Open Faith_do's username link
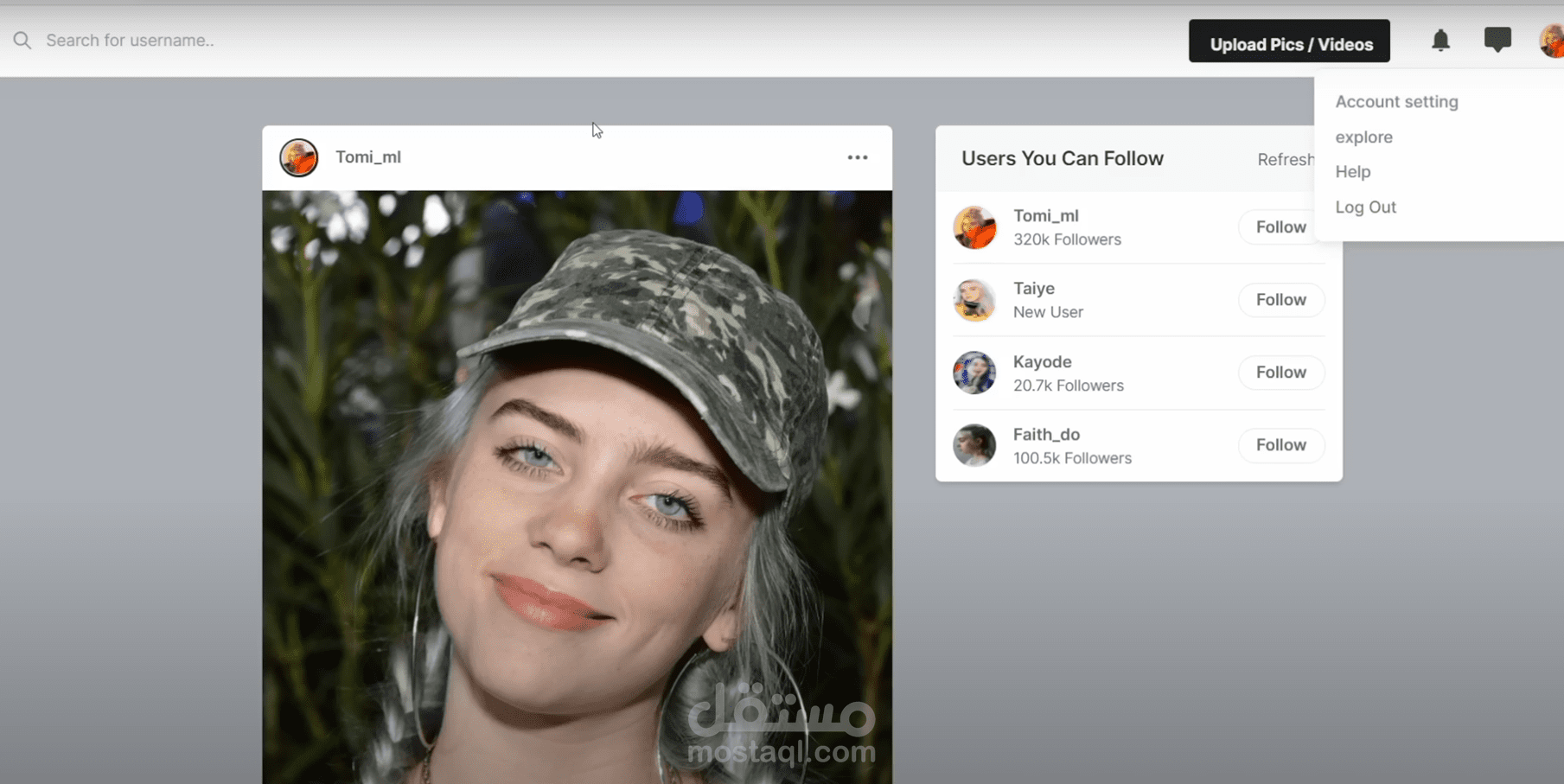1564x784 pixels. pos(1046,434)
